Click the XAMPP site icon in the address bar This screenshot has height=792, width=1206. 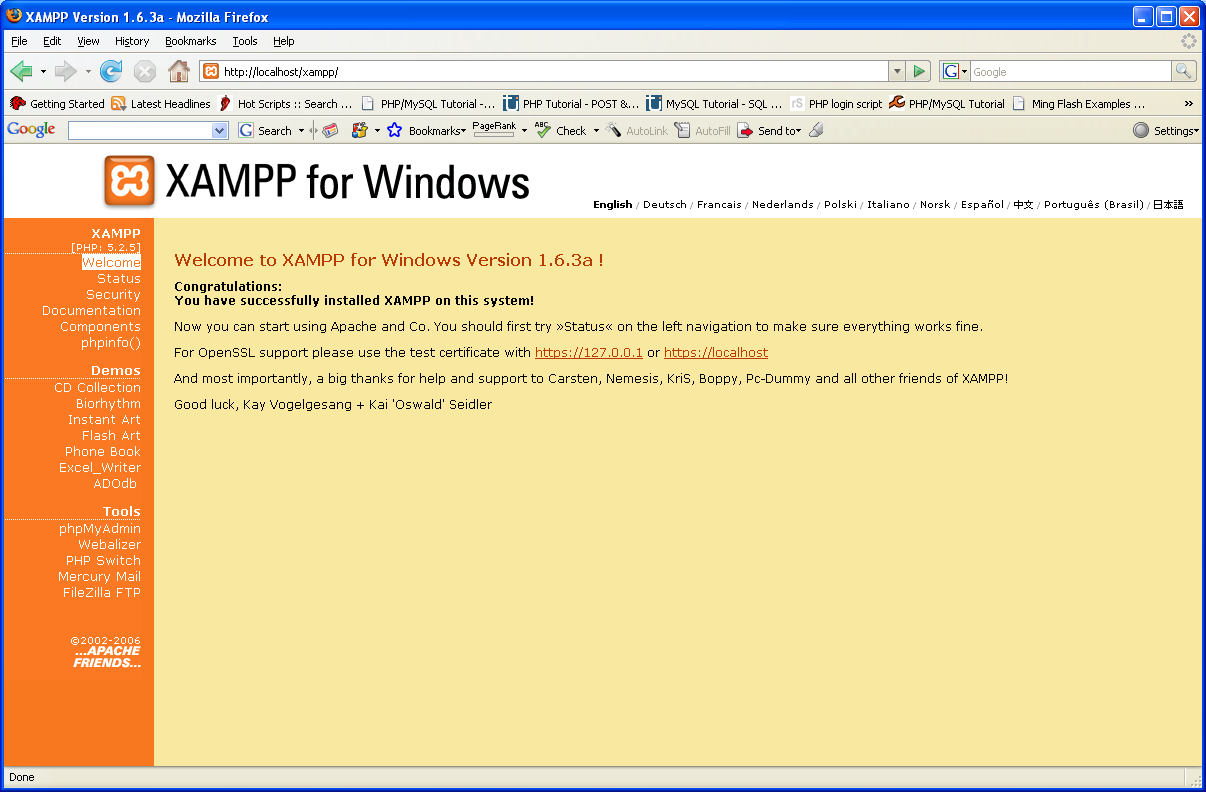pos(211,71)
